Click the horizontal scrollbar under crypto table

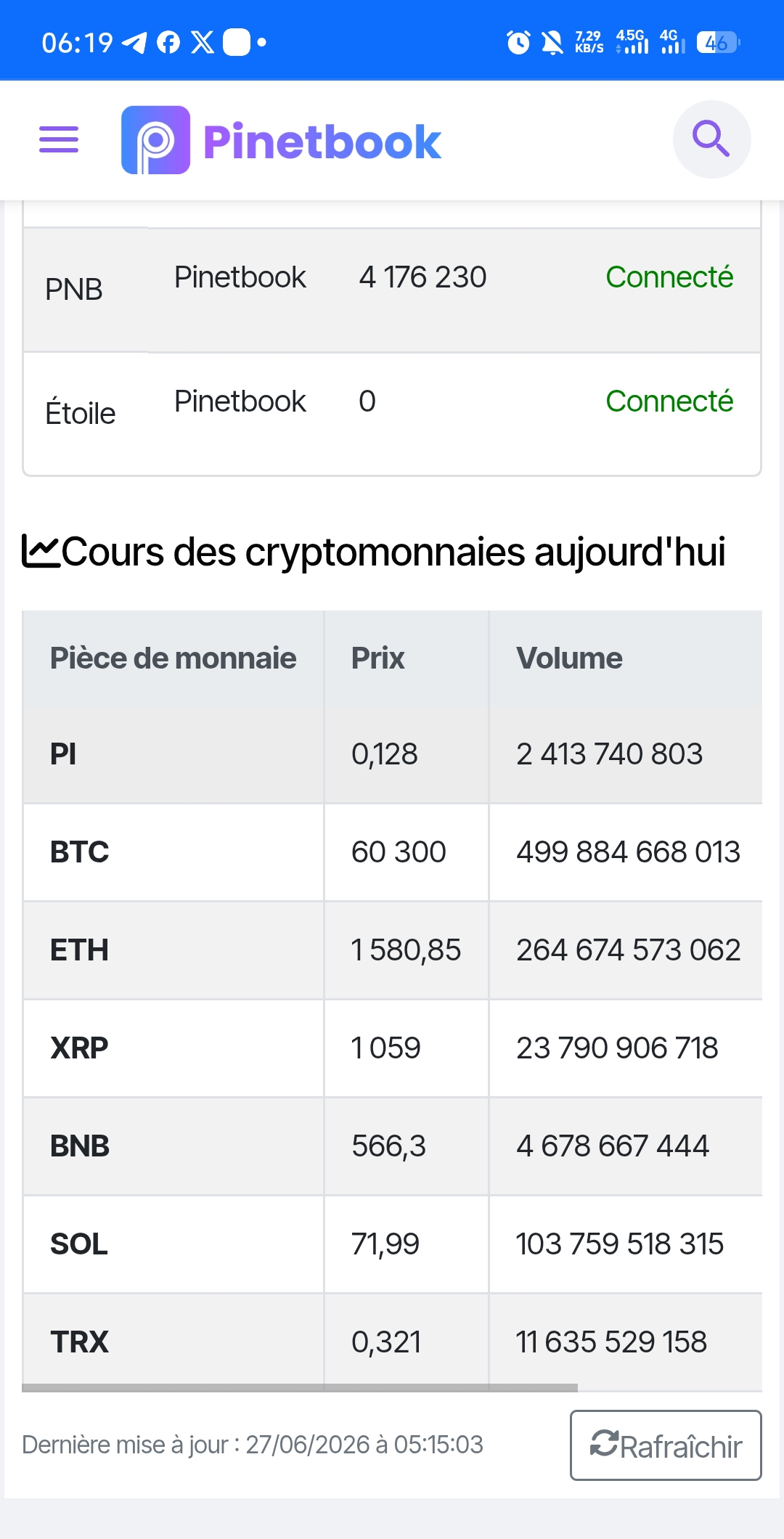[300, 1387]
